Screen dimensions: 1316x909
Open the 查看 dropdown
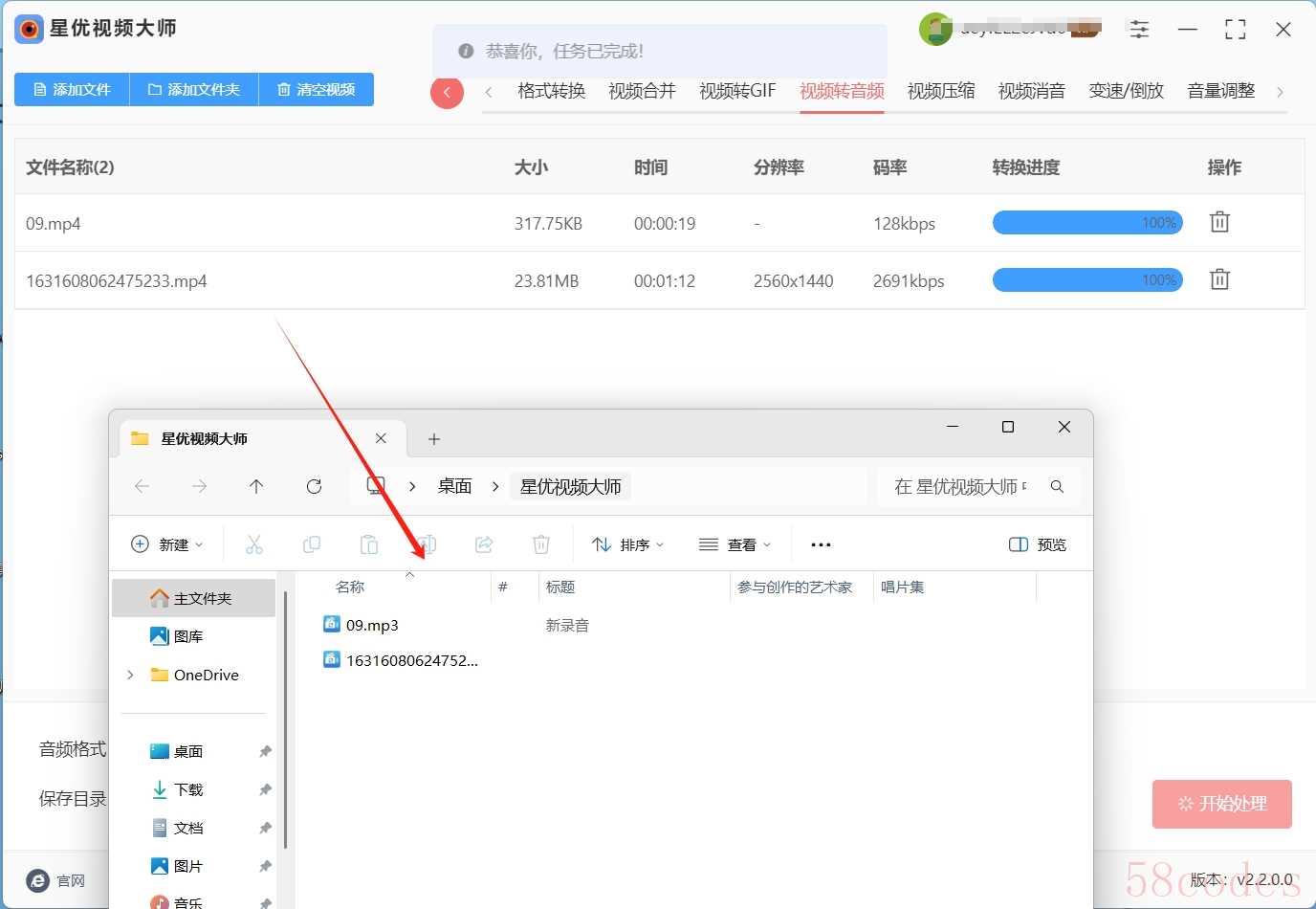pos(735,544)
